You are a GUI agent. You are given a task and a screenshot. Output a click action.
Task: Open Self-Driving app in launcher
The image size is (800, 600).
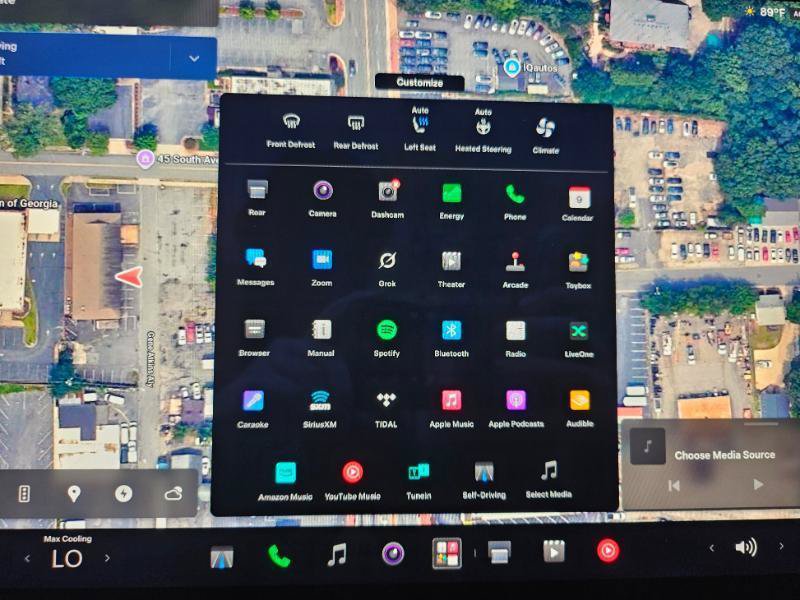click(x=484, y=480)
